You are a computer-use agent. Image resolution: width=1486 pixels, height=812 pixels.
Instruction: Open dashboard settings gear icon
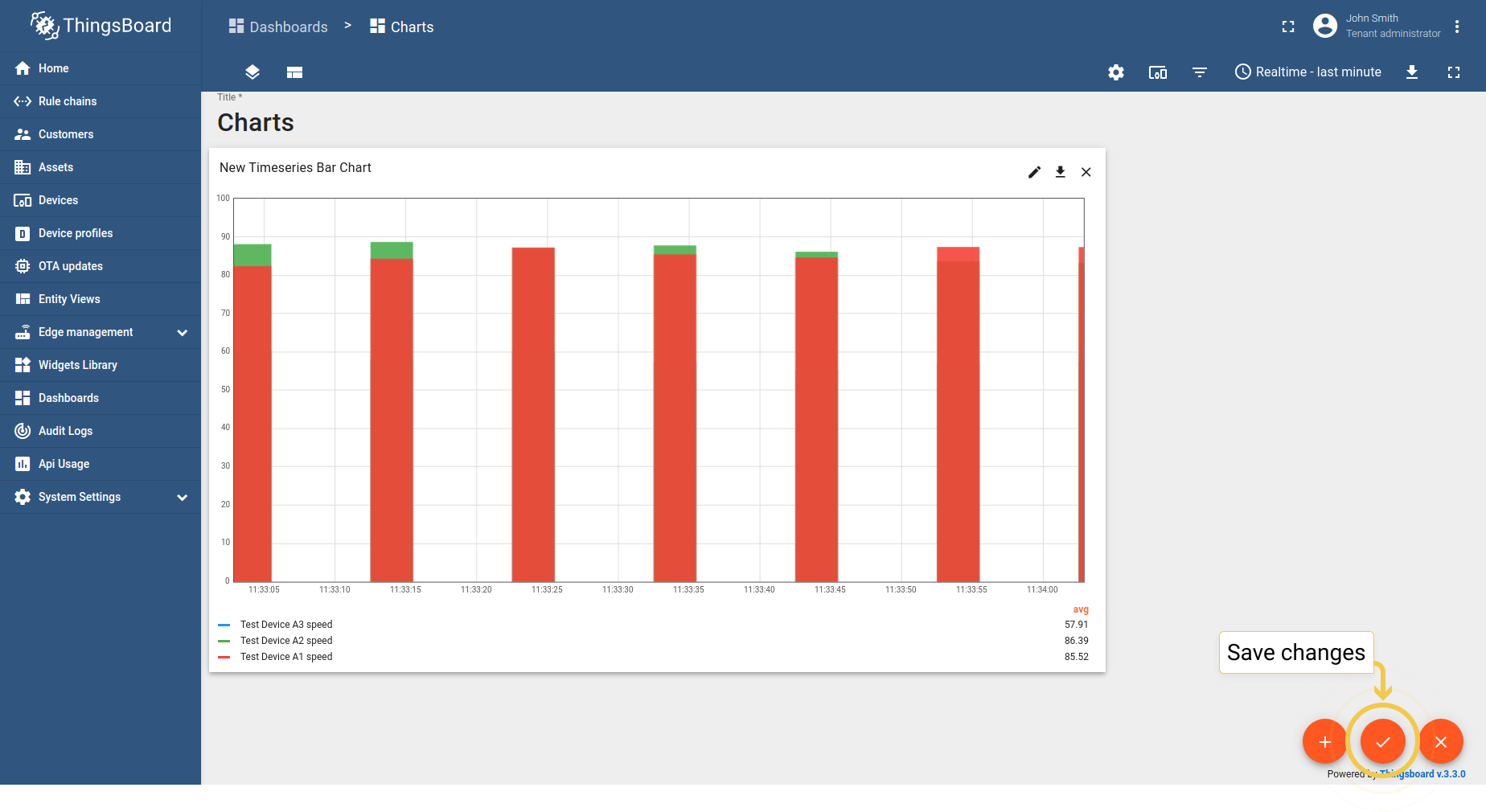pos(1116,72)
